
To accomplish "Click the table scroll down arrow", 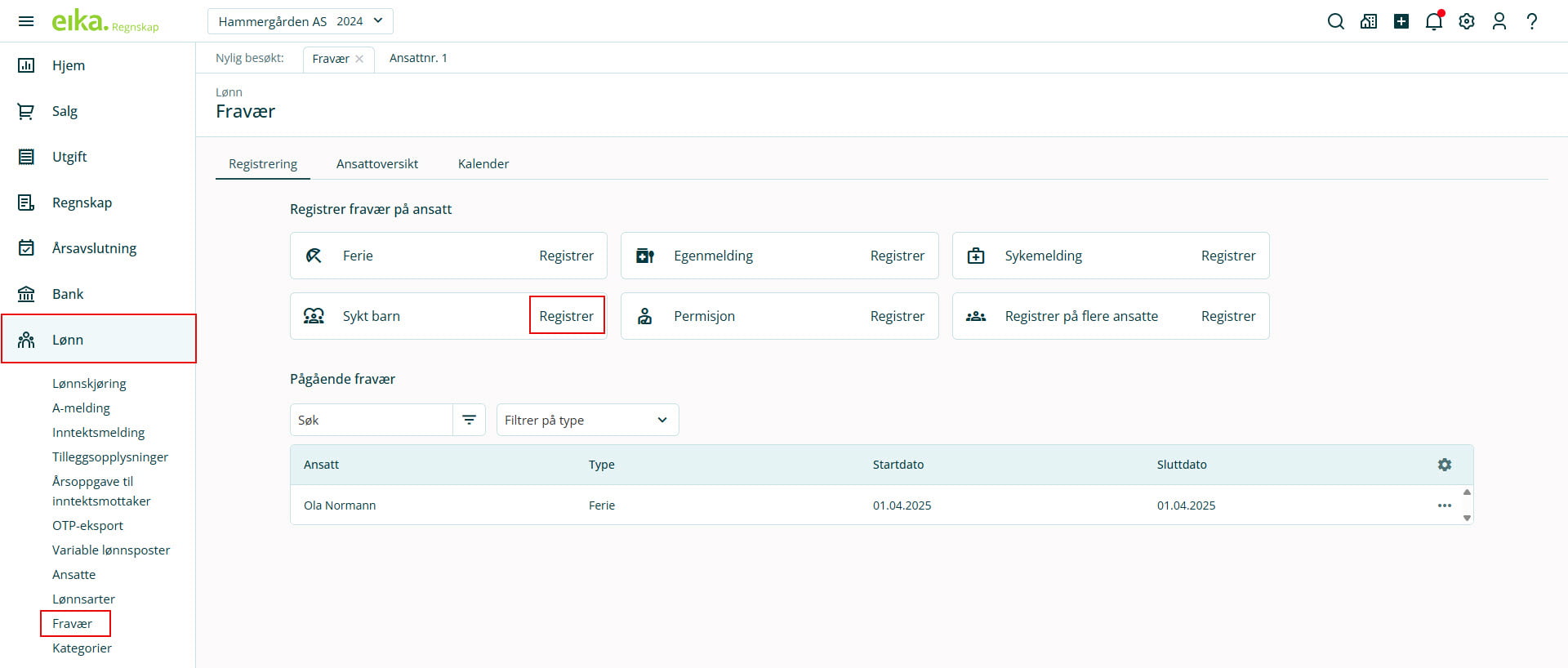I will click(1467, 518).
